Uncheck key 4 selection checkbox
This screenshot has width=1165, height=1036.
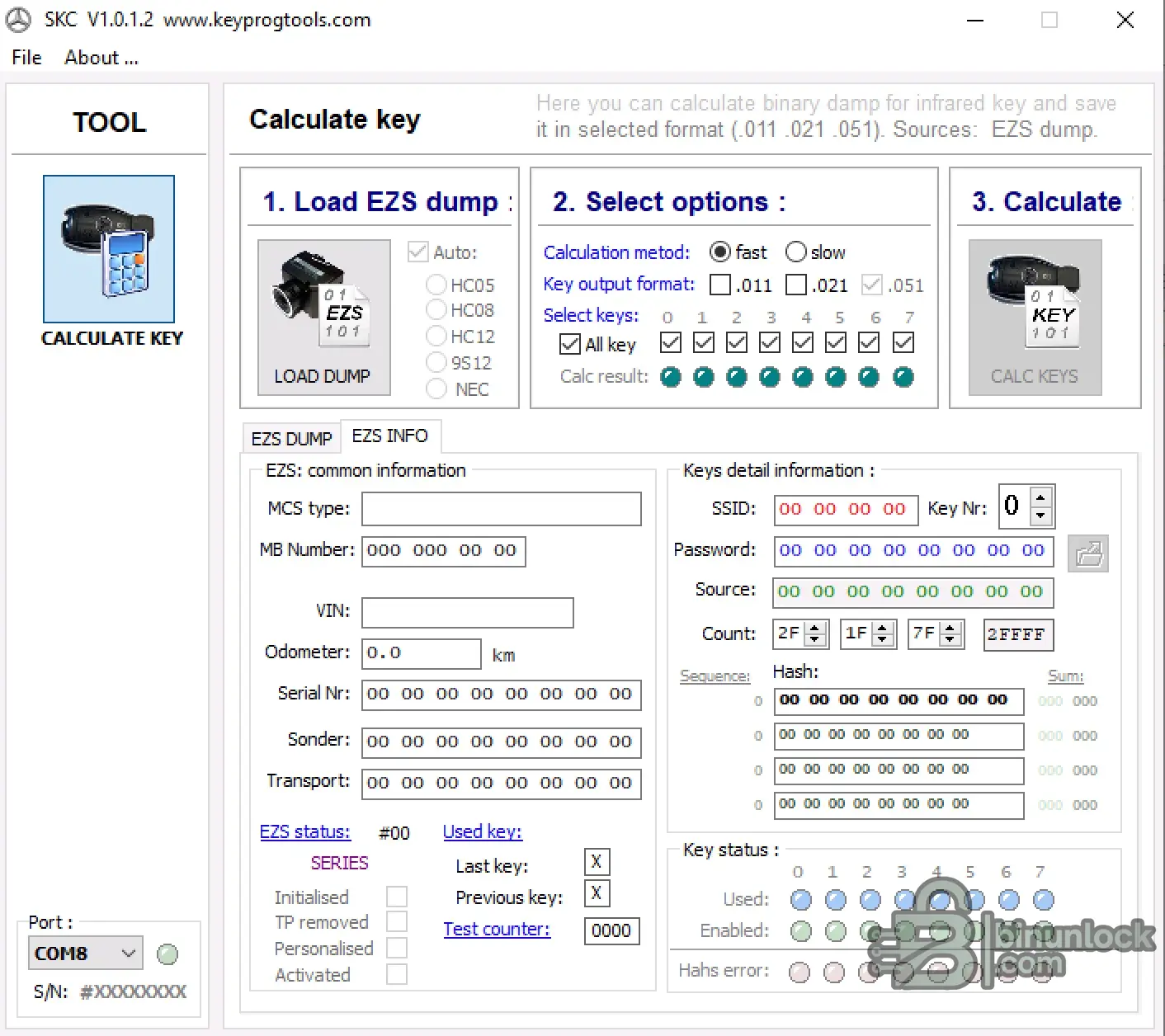click(803, 342)
